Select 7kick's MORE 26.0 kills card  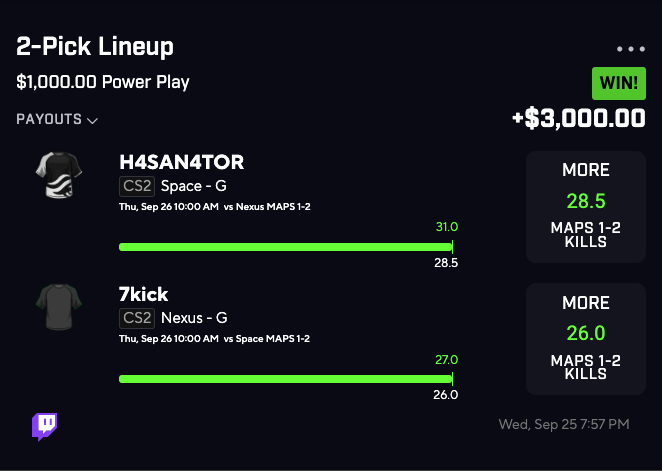click(585, 339)
